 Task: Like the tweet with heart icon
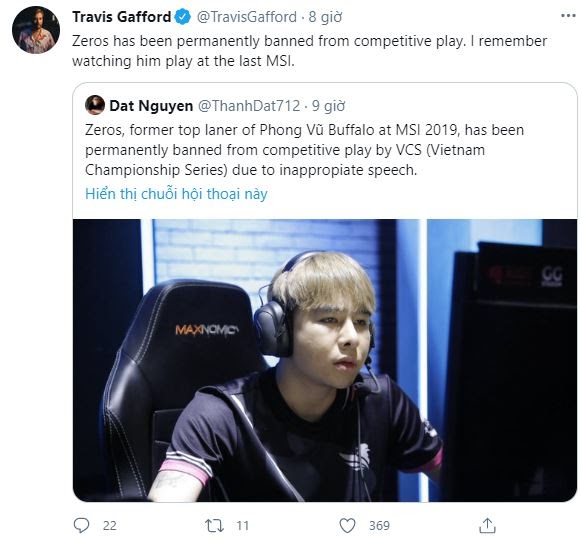coord(347,525)
